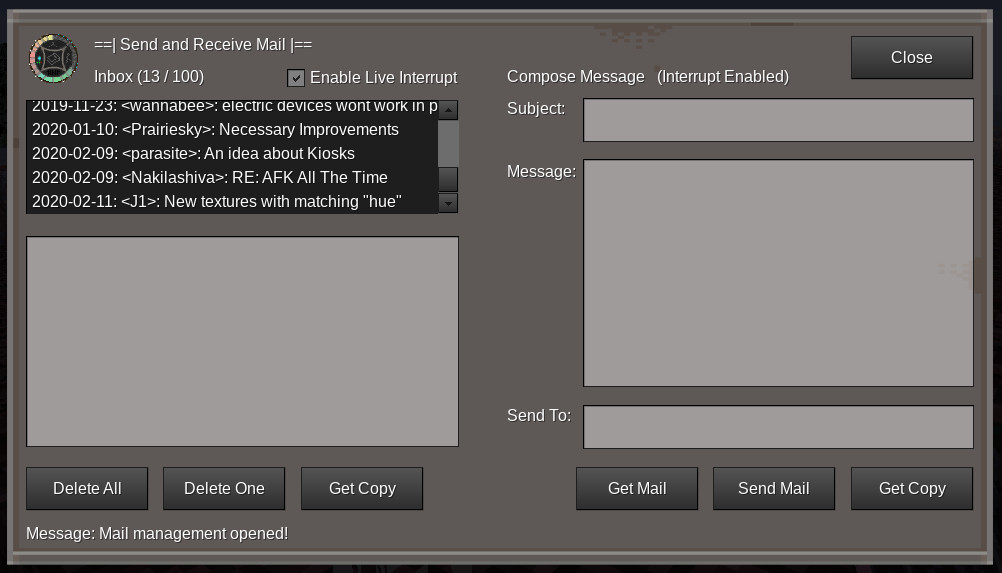The width and height of the screenshot is (1002, 573).
Task: Open Nakilashiva's RE: AFK All The Time
Action: (x=210, y=178)
